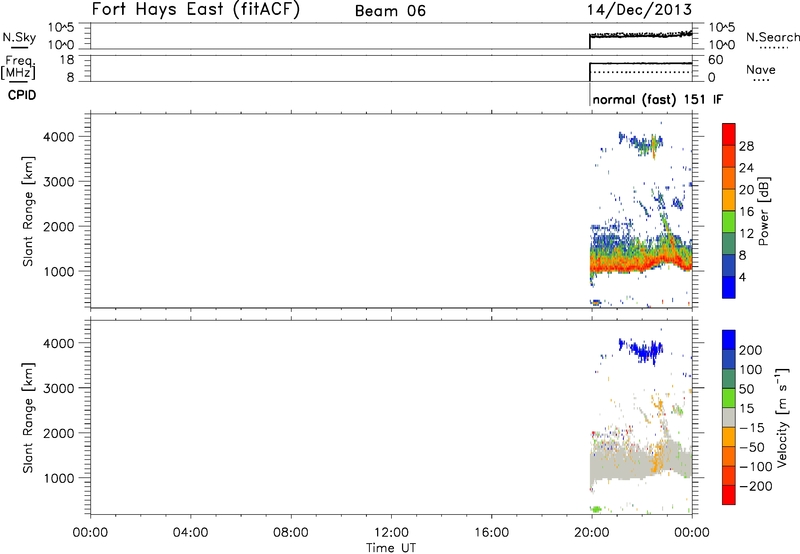Click the "16:00" time axis label
The width and height of the screenshot is (800, 554).
tap(491, 533)
